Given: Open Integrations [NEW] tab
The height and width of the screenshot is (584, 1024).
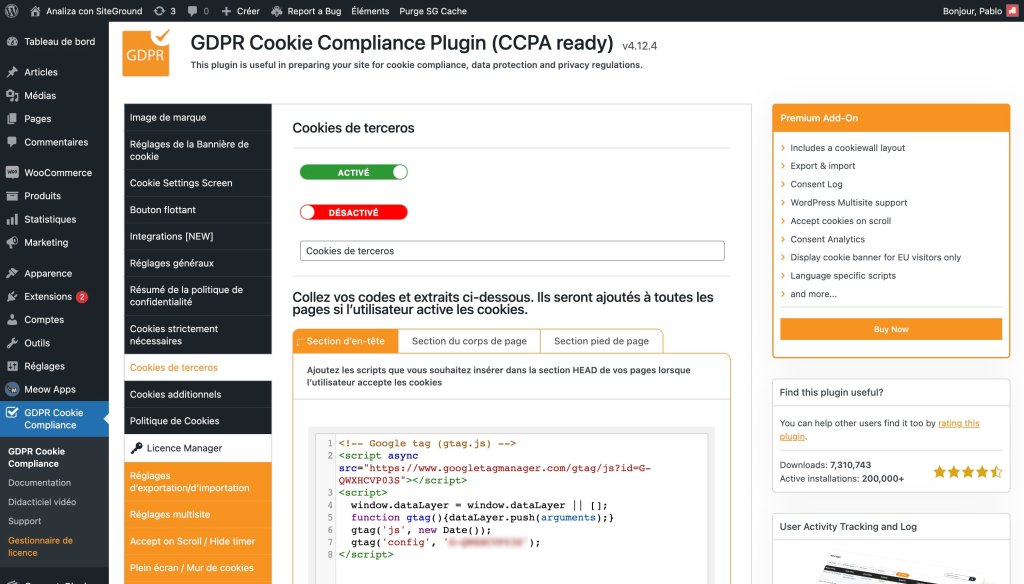Looking at the screenshot, I should point(198,236).
